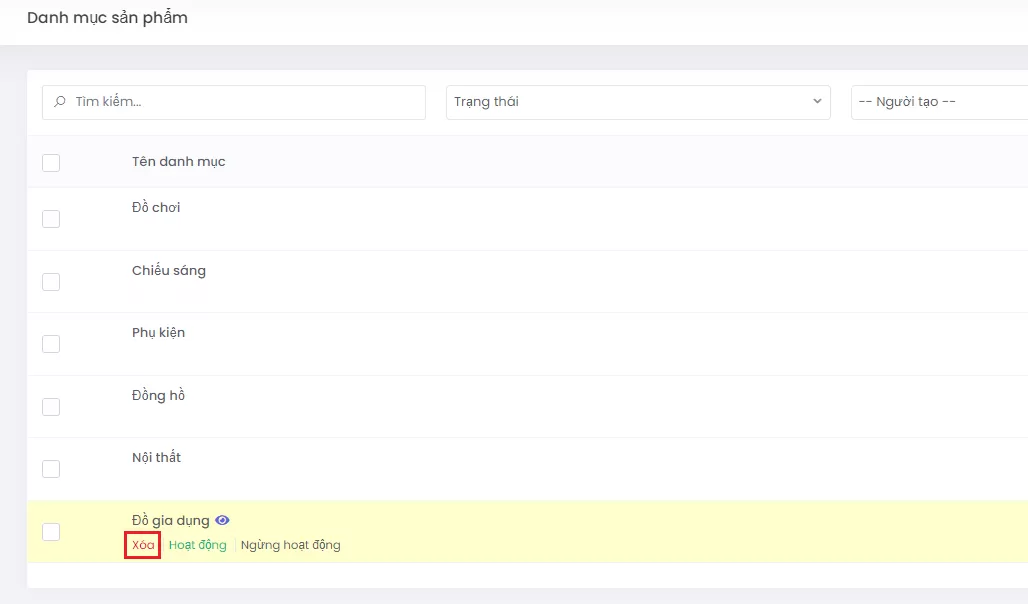Open the Đồ chơi category
This screenshot has height=604, width=1028.
tap(156, 208)
